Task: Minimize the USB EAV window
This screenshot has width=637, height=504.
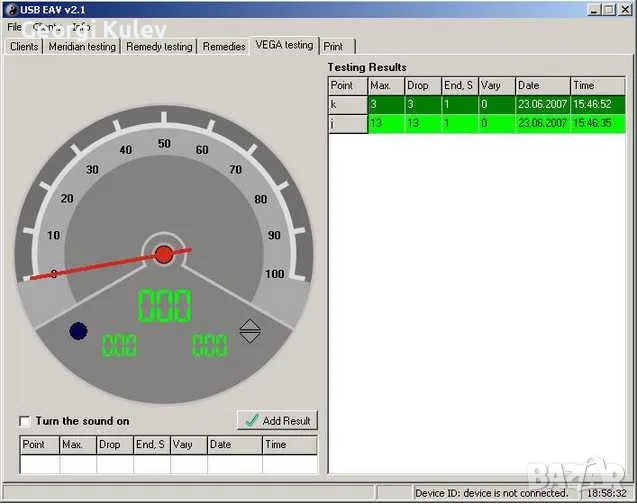Action: pyautogui.click(x=596, y=10)
